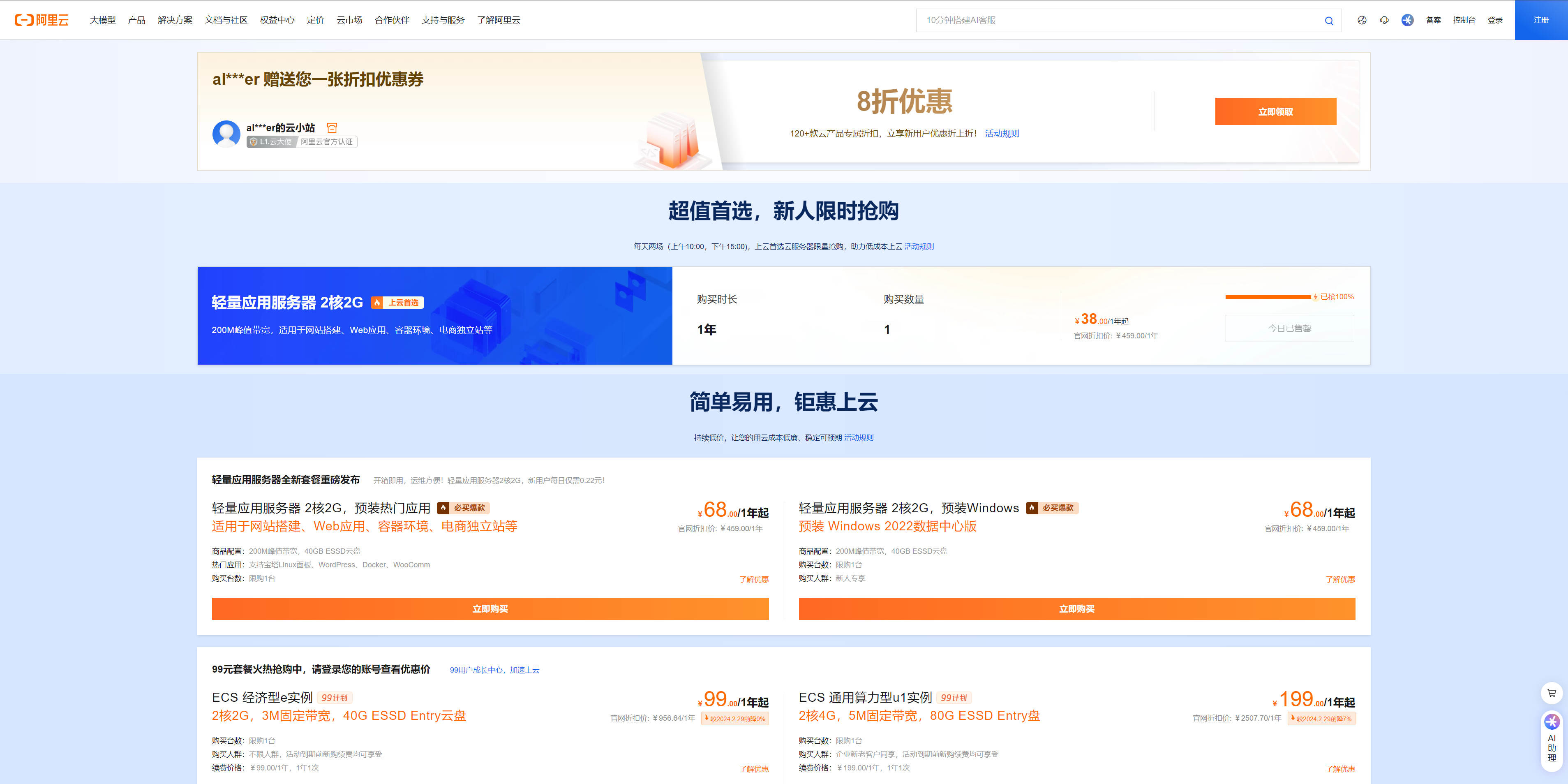Screen dimensions: 1568x784
Task: Click the 8折优惠 heading
Action: 904,101
